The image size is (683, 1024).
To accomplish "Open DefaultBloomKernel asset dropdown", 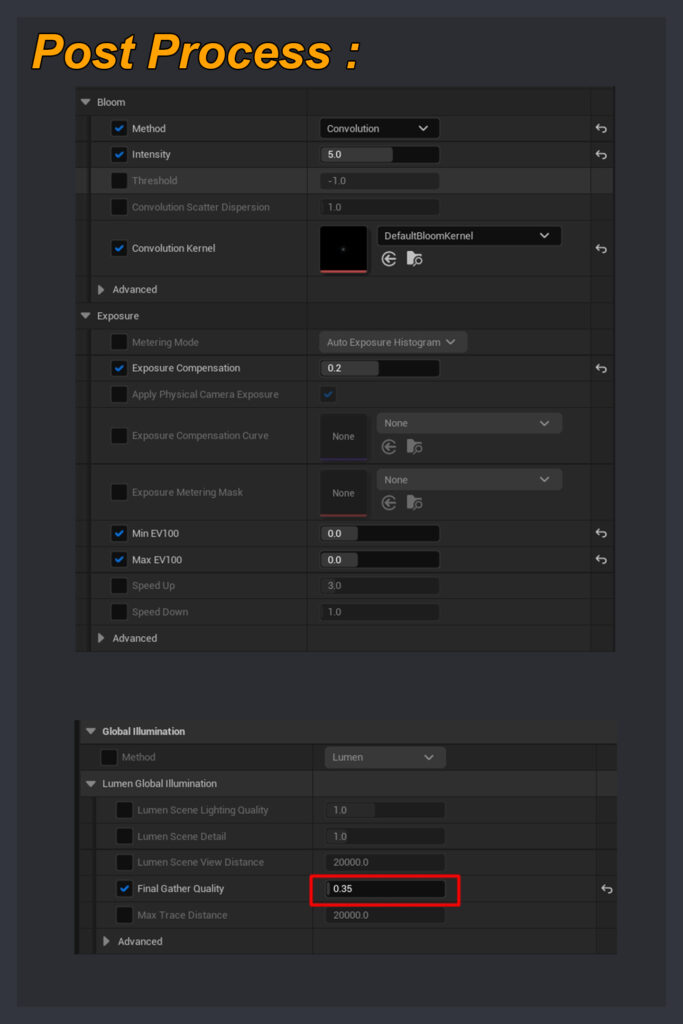I will (x=468, y=236).
